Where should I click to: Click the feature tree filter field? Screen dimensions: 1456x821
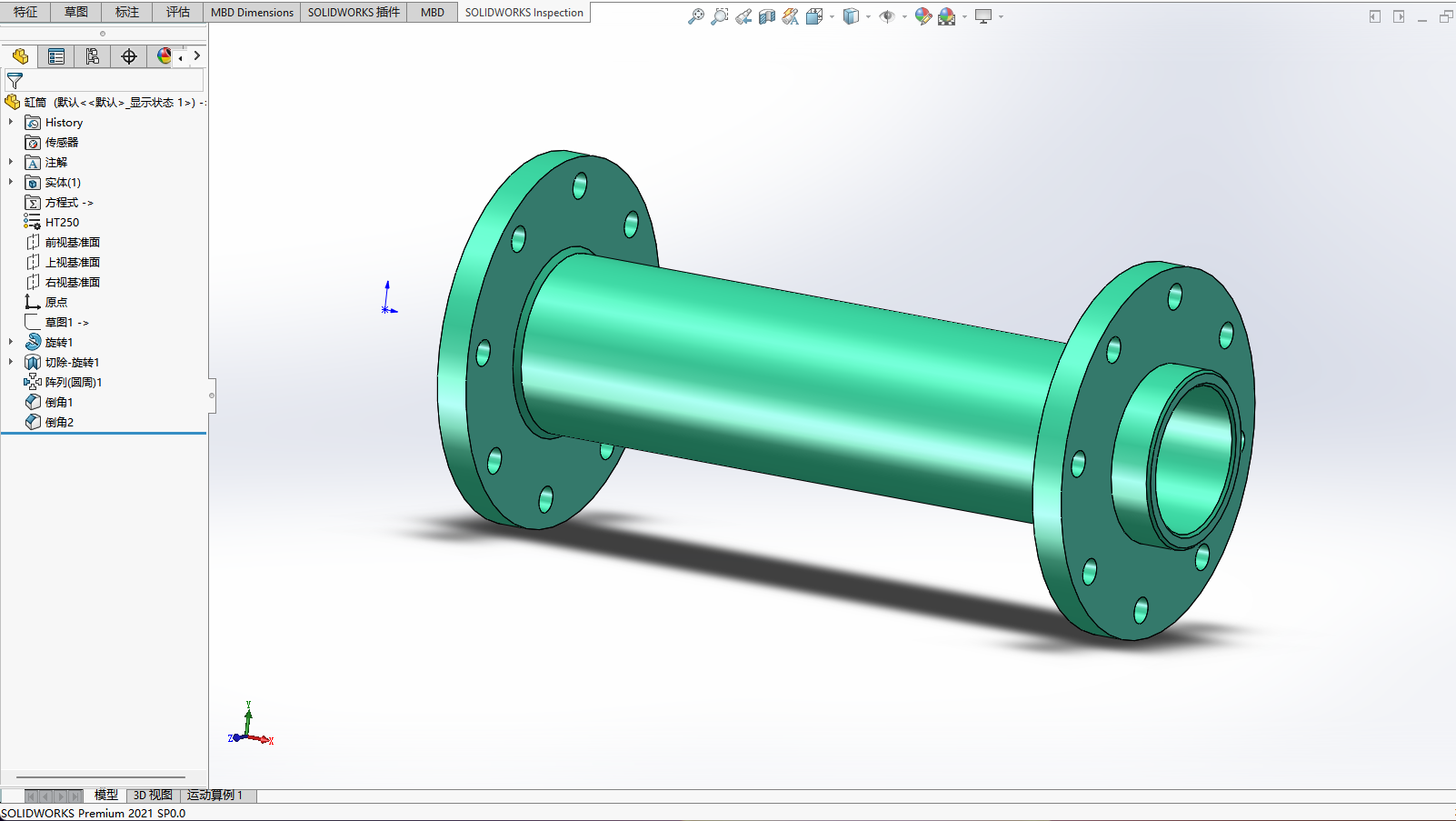pyautogui.click(x=109, y=81)
